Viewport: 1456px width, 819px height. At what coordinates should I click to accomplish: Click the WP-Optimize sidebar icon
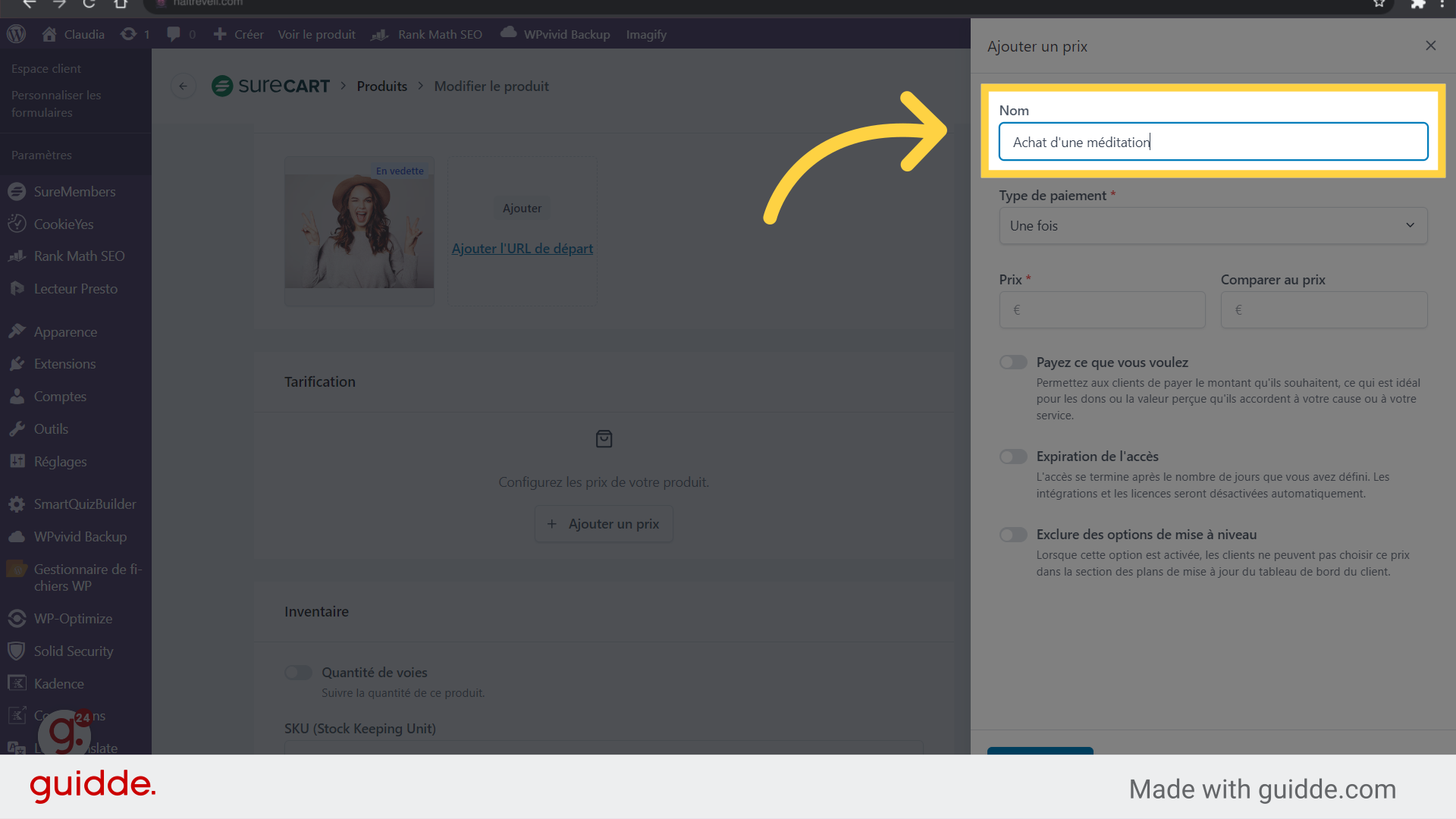(17, 619)
